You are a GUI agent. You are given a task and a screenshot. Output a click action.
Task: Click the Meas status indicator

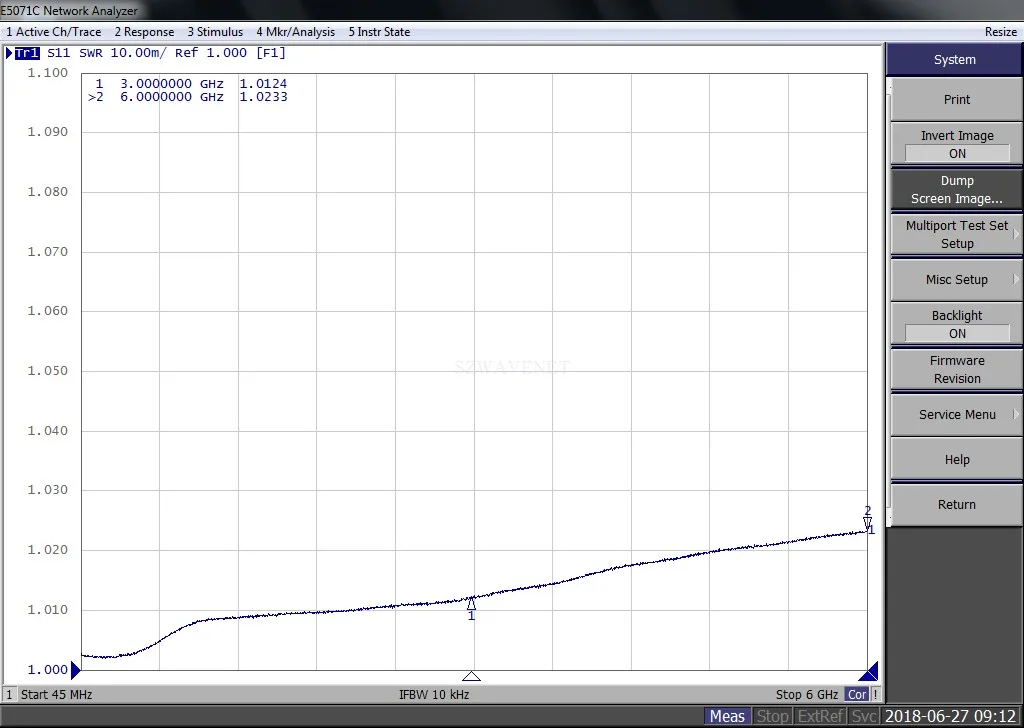coord(728,716)
